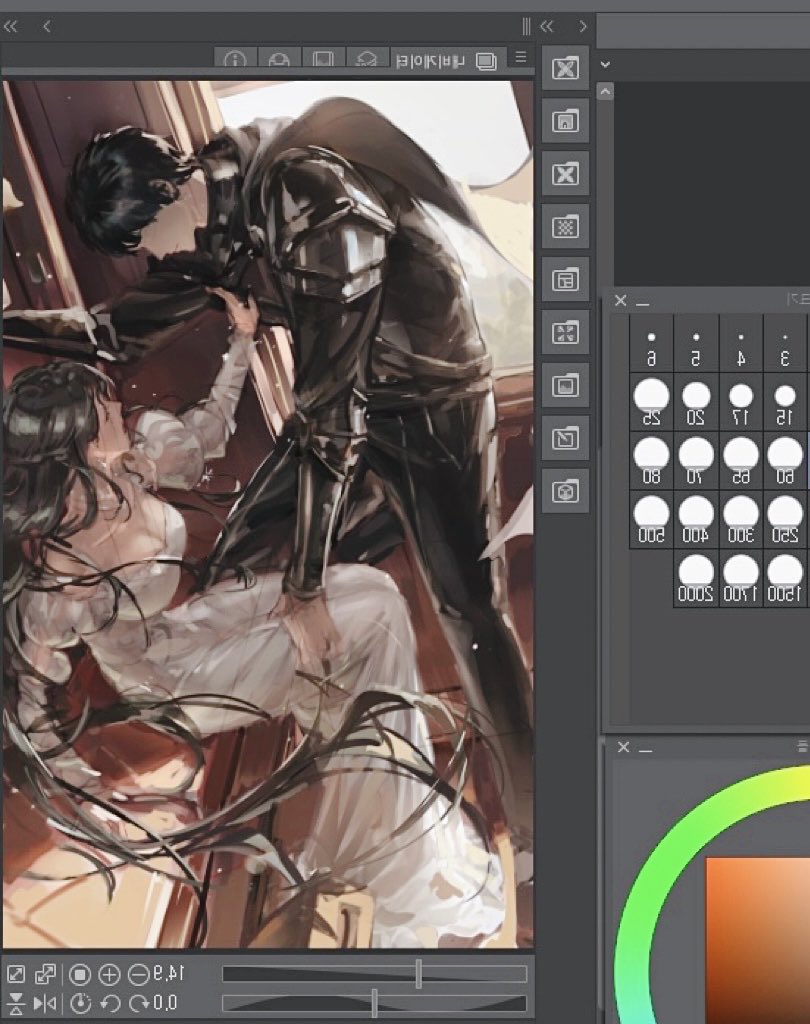Image resolution: width=810 pixels, height=1024 pixels.
Task: Choose brush size 80 preset
Action: click(x=651, y=461)
